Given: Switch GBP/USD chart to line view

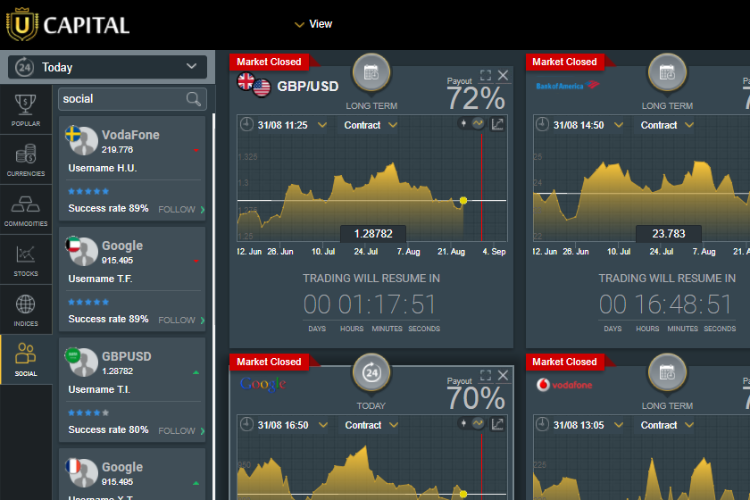Looking at the screenshot, I should click(477, 123).
